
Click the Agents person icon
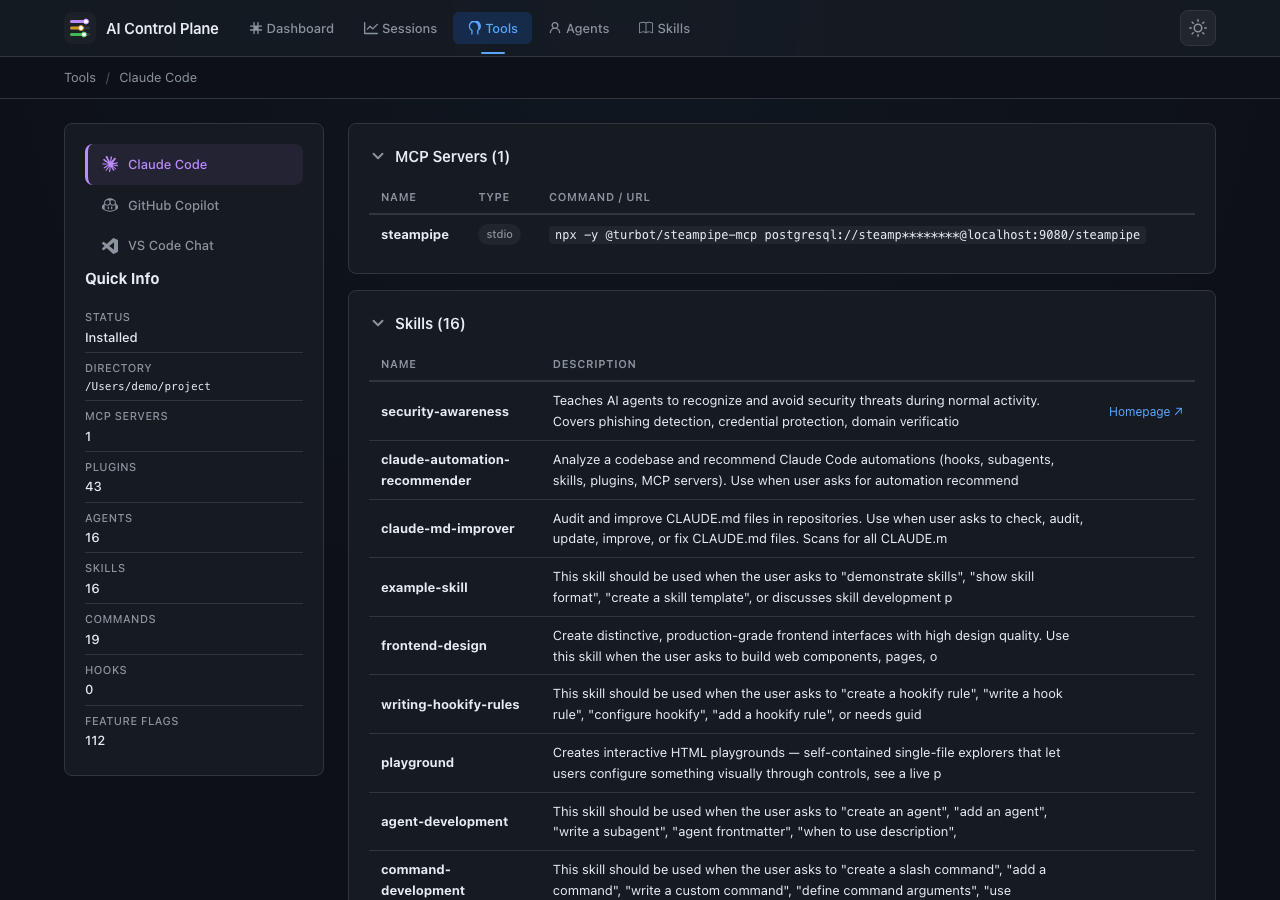[x=555, y=28]
